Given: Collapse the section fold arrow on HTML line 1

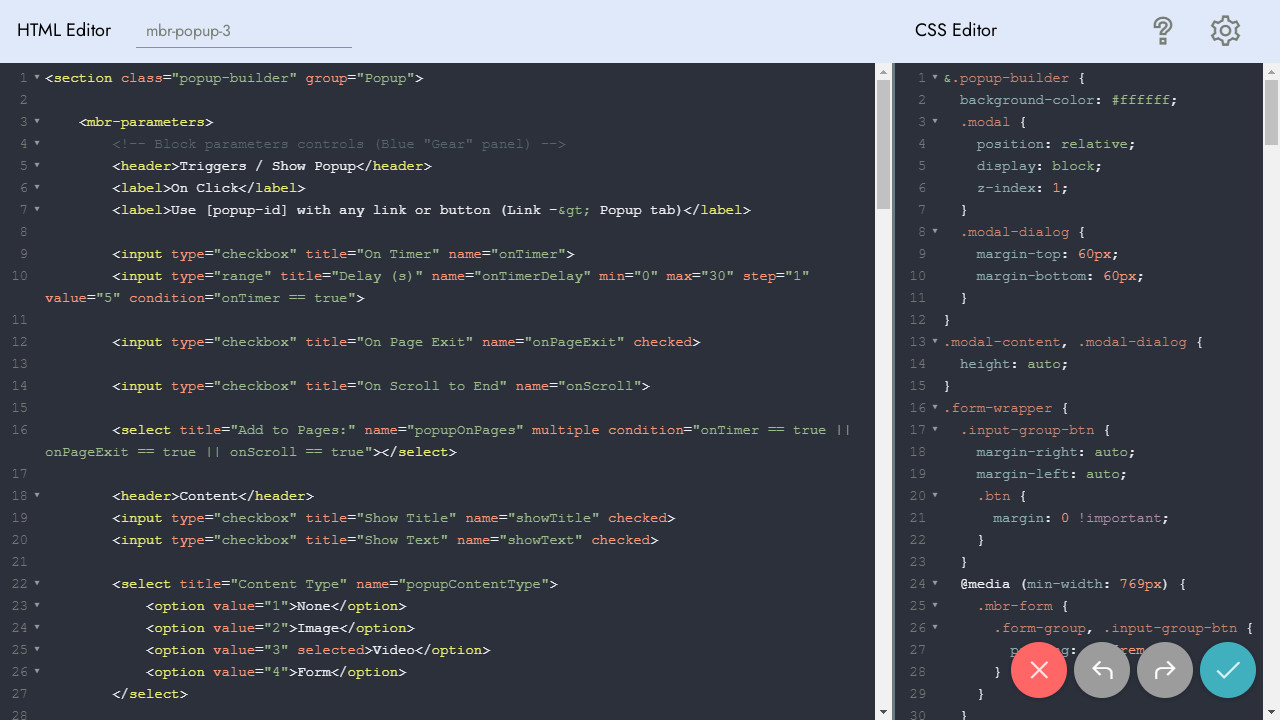Looking at the screenshot, I should click(37, 78).
